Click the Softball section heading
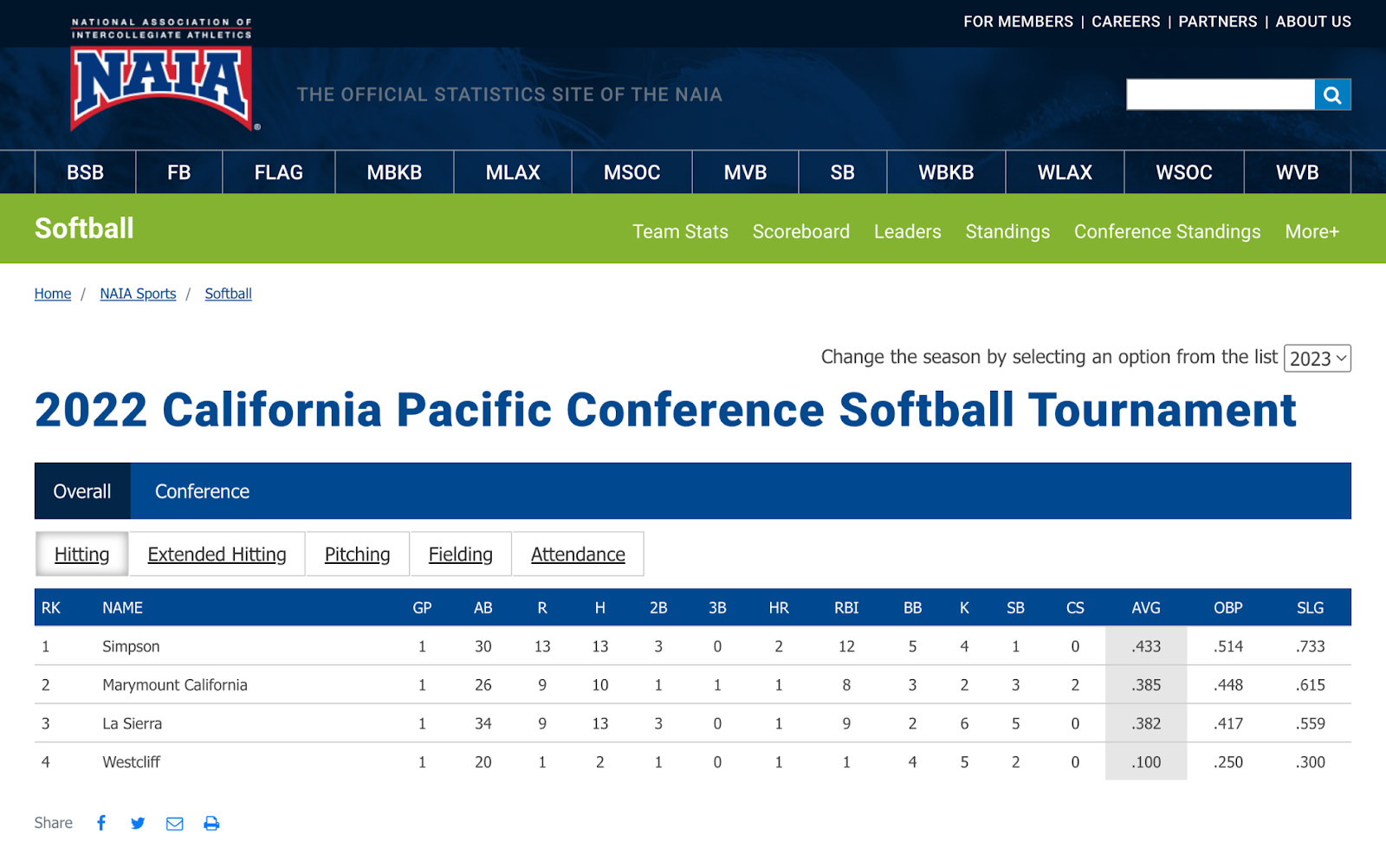The image size is (1386, 868). tap(84, 229)
